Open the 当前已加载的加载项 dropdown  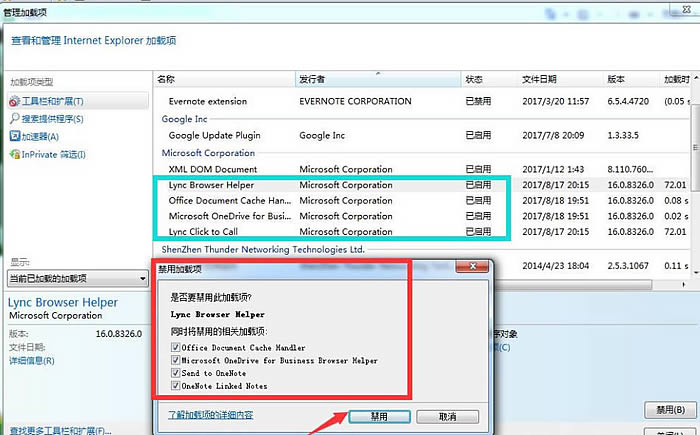click(78, 279)
